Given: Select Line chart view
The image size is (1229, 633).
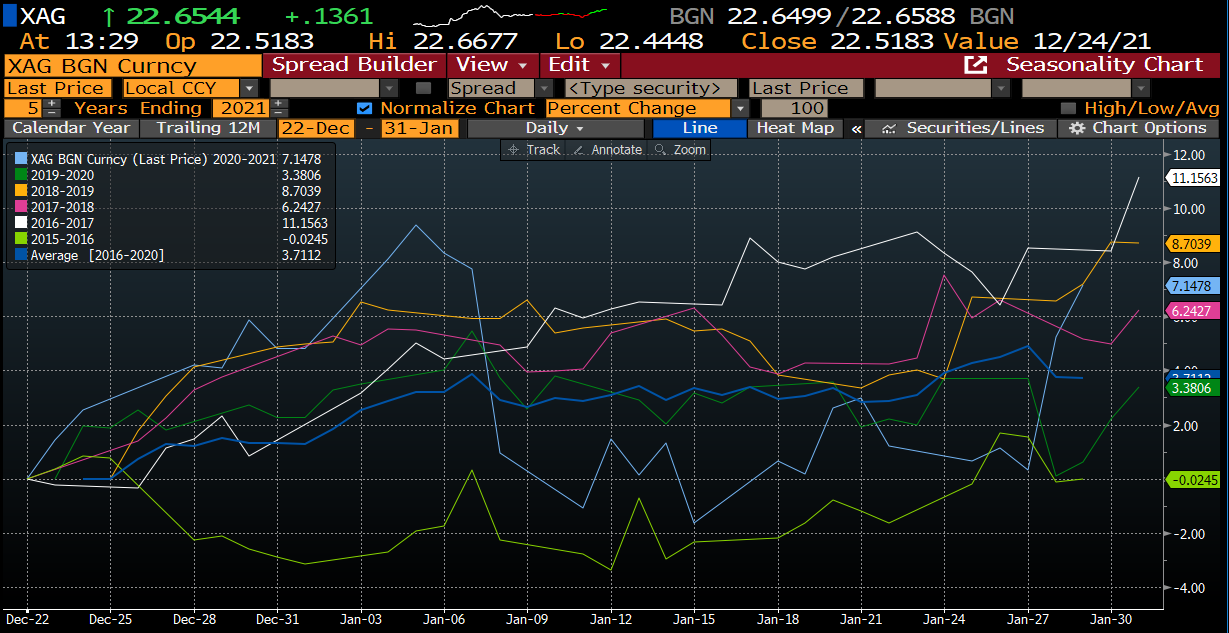Looking at the screenshot, I should click(x=700, y=128).
